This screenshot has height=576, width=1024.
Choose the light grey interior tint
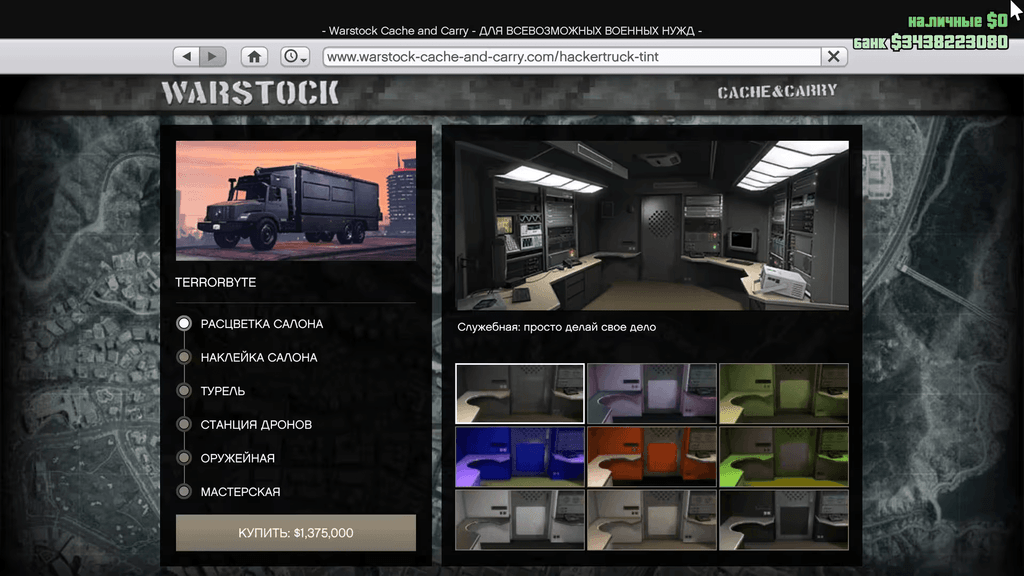pyautogui.click(x=520, y=520)
